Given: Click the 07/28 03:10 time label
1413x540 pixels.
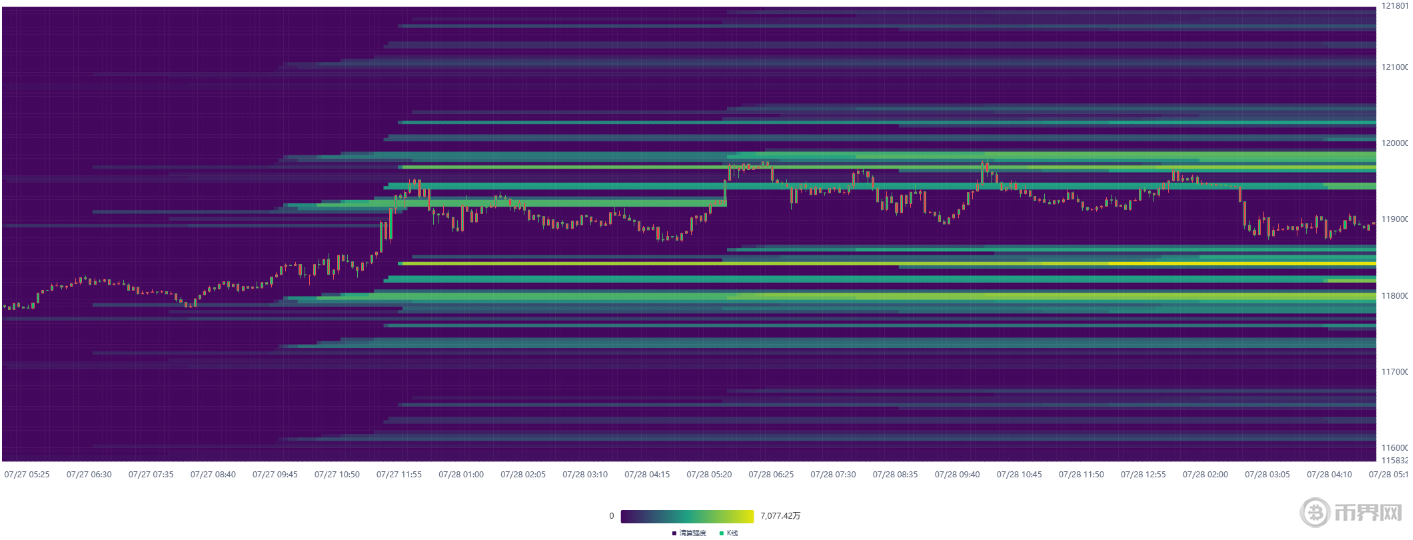Looking at the screenshot, I should pyautogui.click(x=585, y=475).
